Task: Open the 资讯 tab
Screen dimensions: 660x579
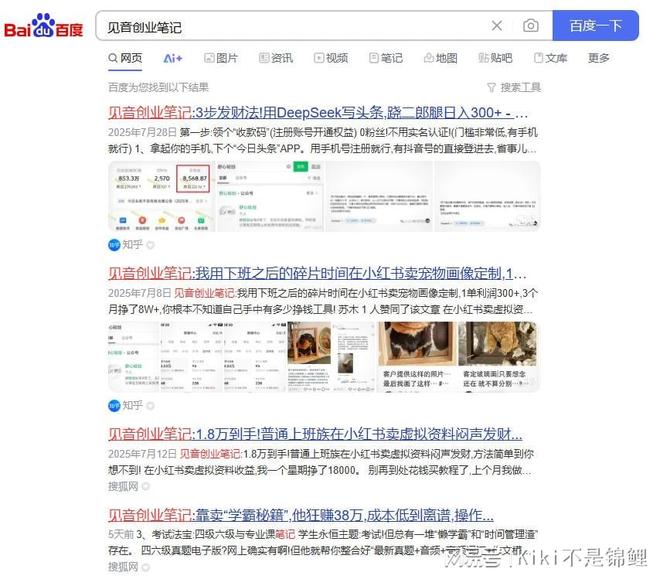Action: coord(276,58)
